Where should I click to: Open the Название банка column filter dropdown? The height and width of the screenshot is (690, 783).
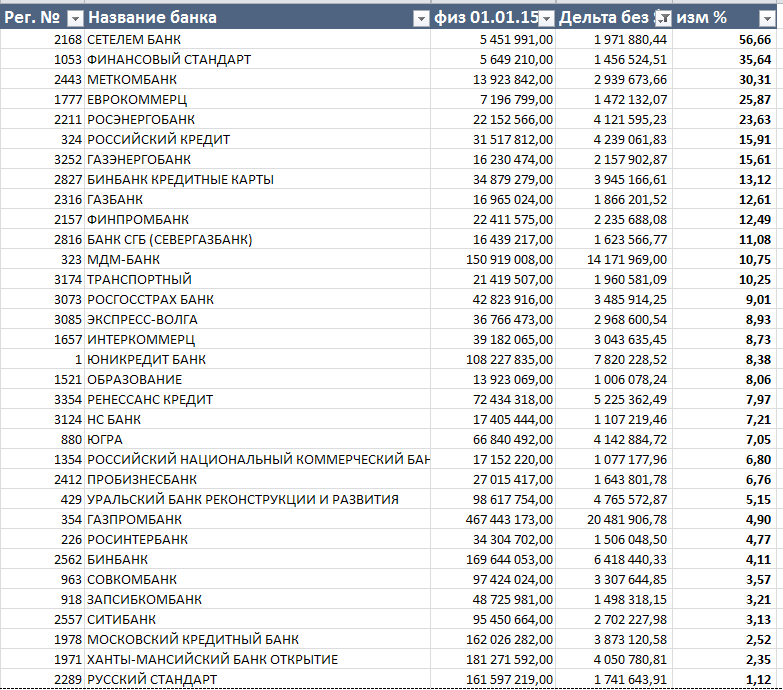tap(421, 18)
